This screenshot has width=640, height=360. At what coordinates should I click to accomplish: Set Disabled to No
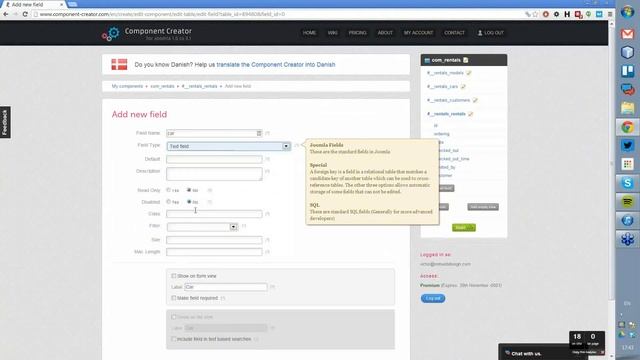pyautogui.click(x=189, y=202)
